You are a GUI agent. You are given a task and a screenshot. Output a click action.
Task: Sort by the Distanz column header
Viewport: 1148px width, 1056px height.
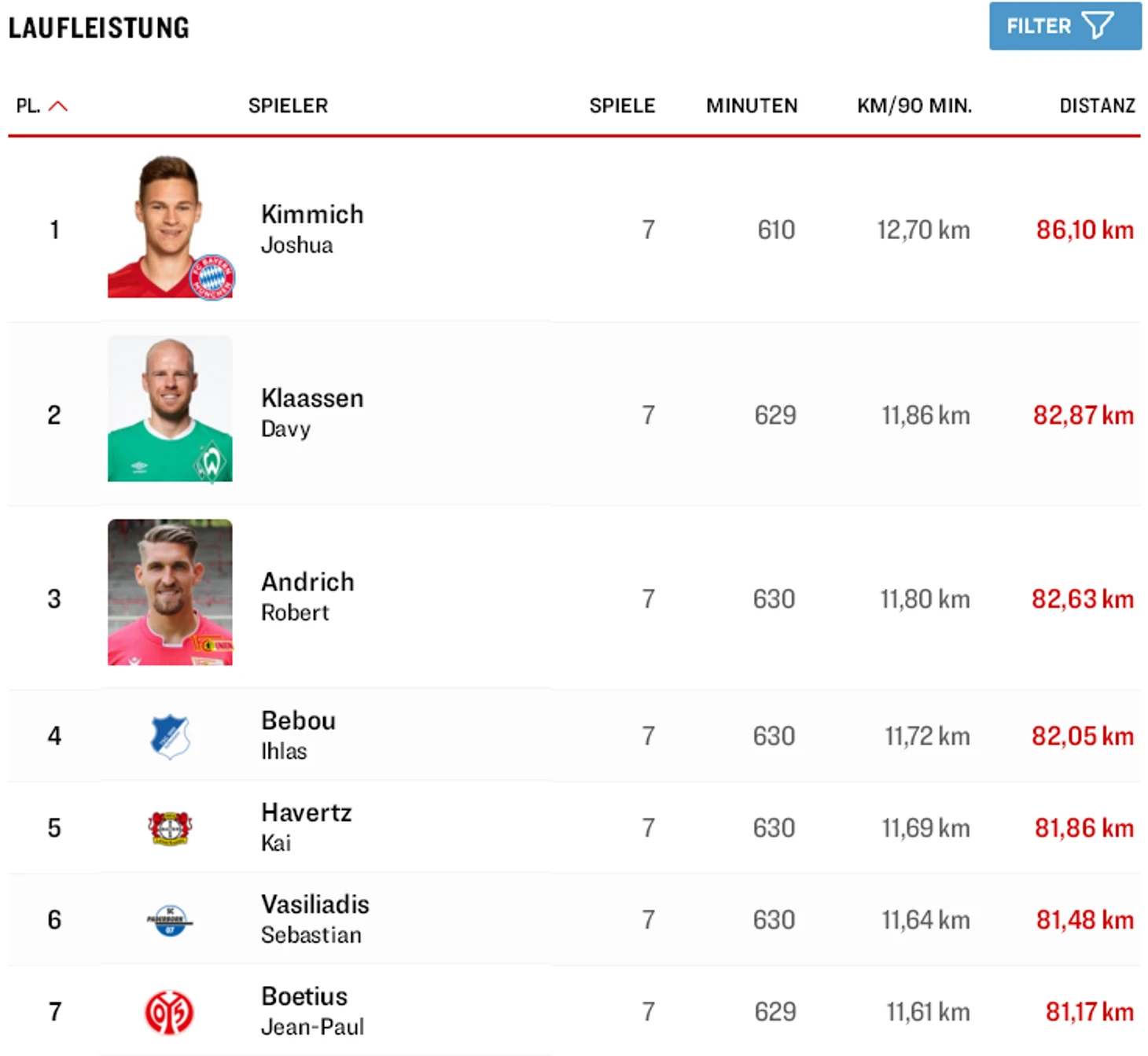click(1097, 106)
